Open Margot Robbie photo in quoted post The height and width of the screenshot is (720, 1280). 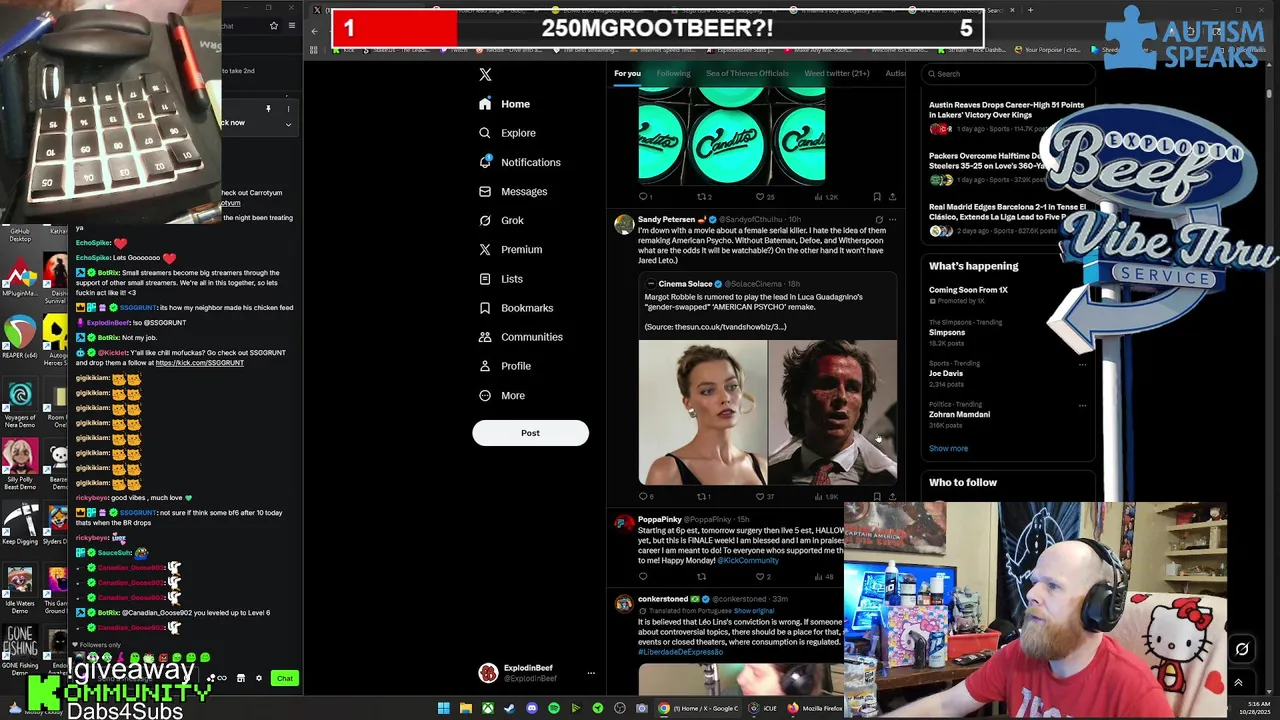click(x=703, y=412)
